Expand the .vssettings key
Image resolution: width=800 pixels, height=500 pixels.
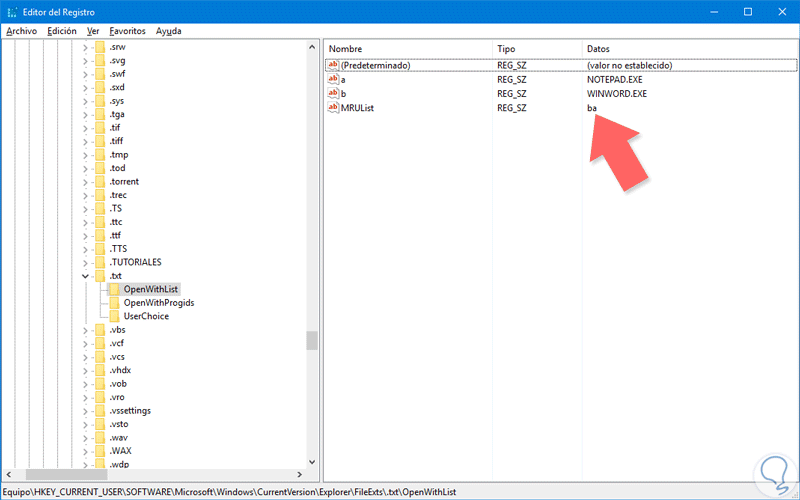pyautogui.click(x=85, y=411)
